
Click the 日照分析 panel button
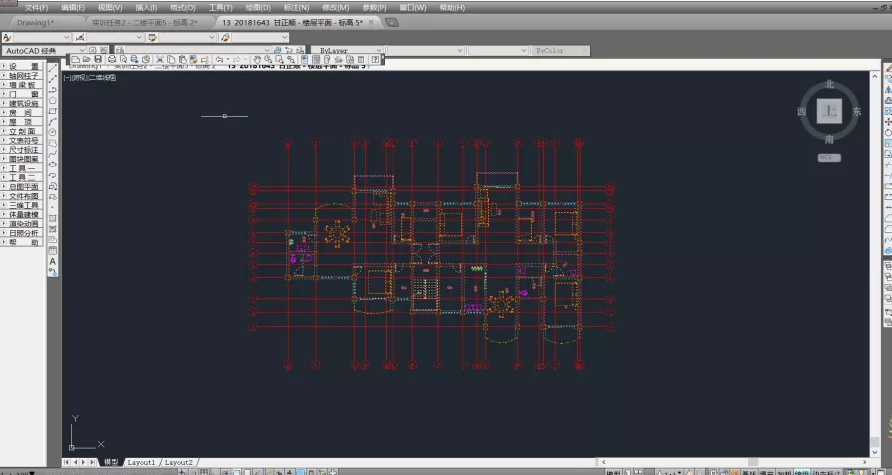22,233
